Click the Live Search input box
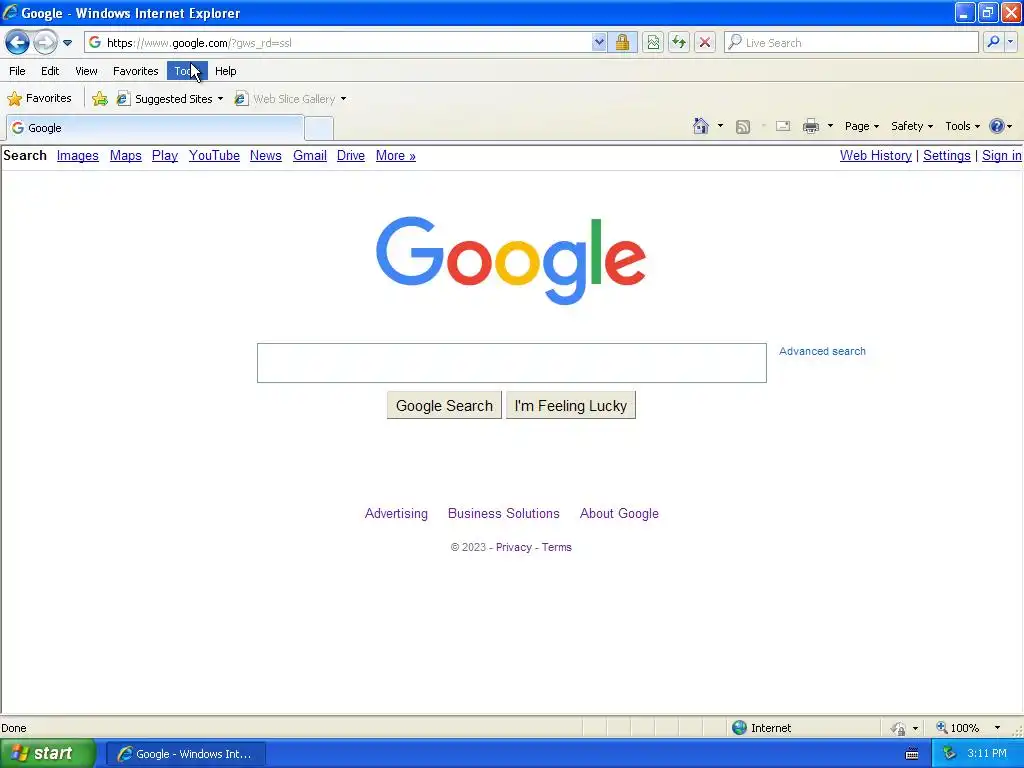Image resolution: width=1024 pixels, height=768 pixels. click(852, 42)
